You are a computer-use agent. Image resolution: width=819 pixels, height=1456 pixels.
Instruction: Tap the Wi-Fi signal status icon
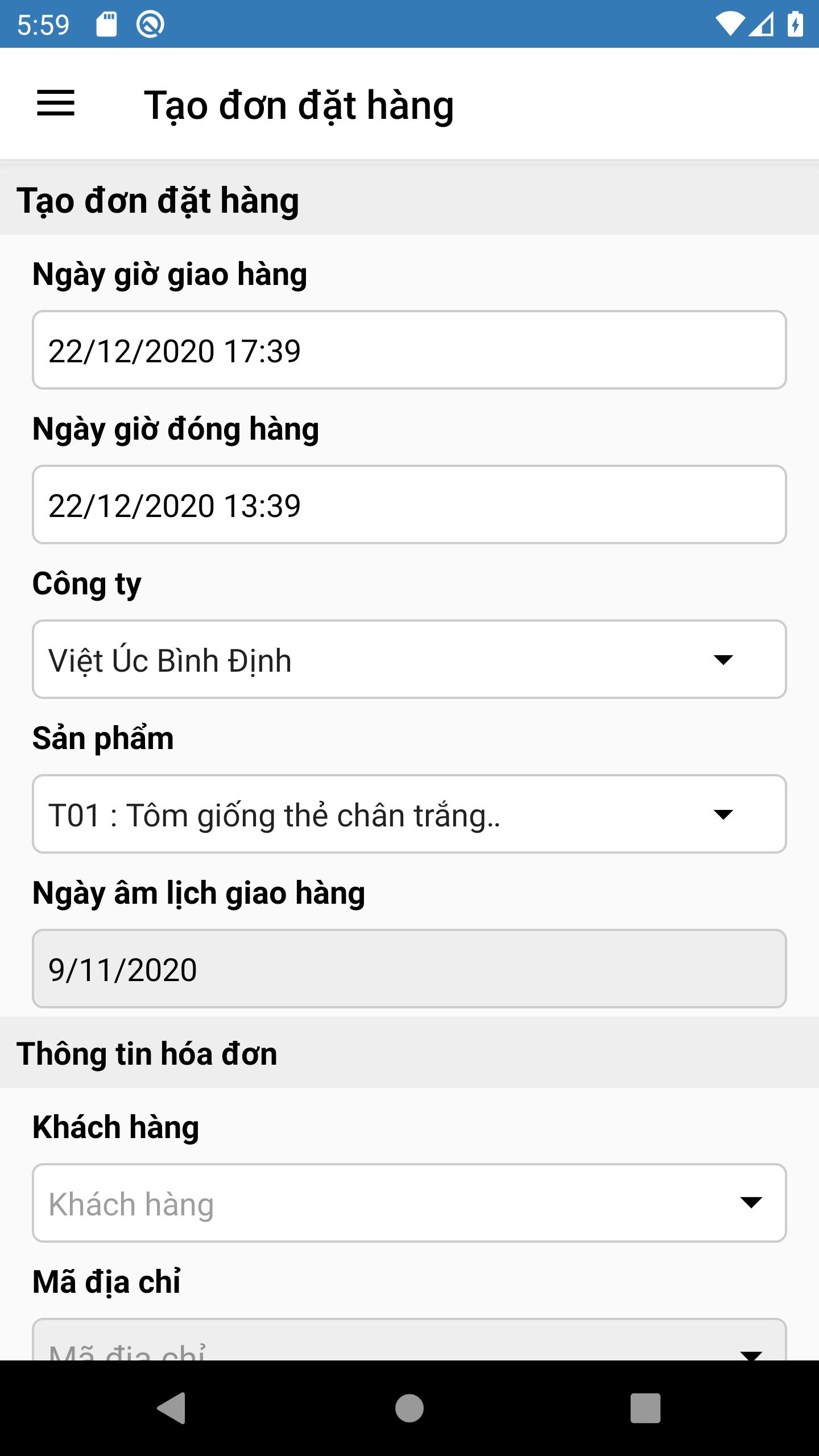[730, 24]
